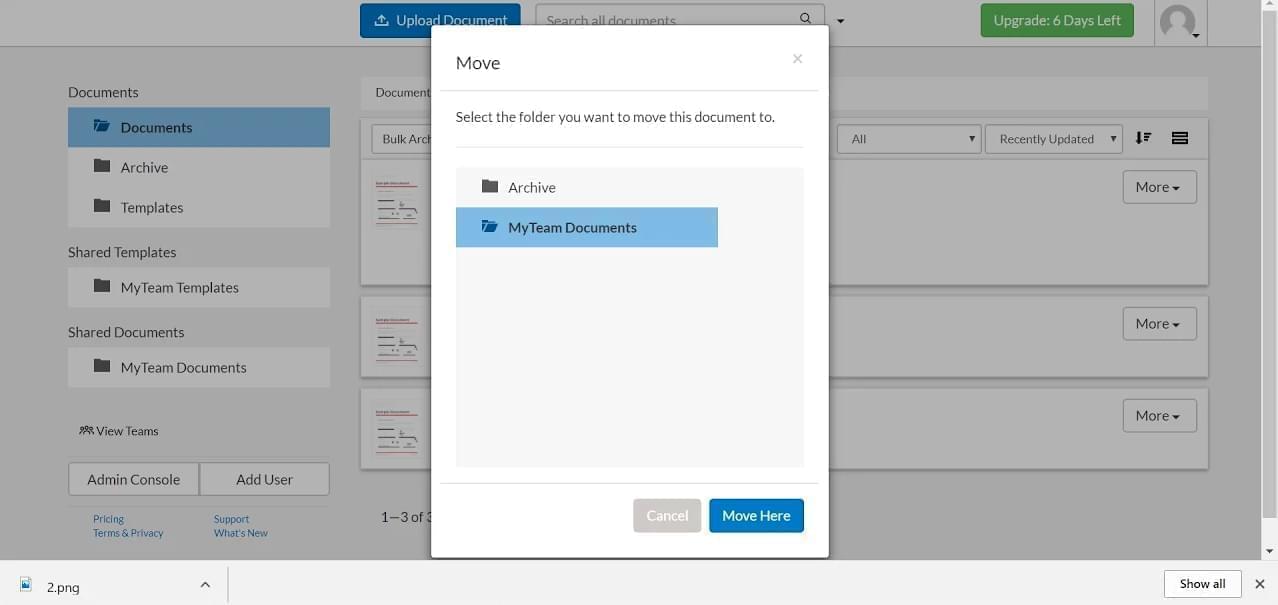The image size is (1278, 605).
Task: Click the search magnifier icon
Action: click(x=805, y=17)
